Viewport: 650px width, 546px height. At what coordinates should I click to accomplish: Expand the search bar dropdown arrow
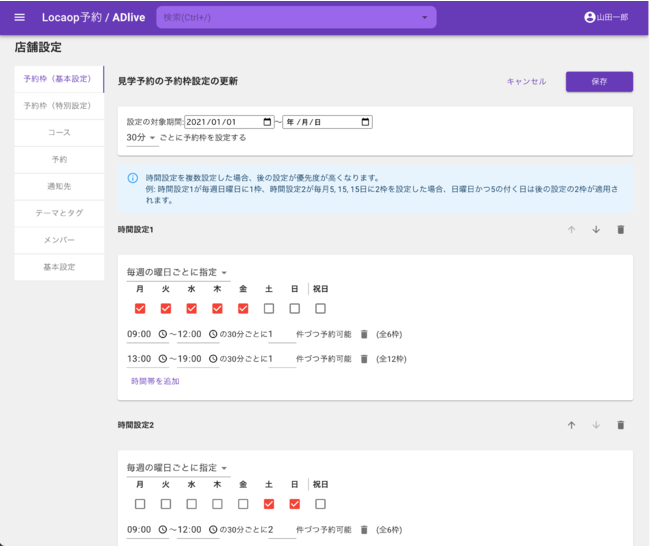424,18
